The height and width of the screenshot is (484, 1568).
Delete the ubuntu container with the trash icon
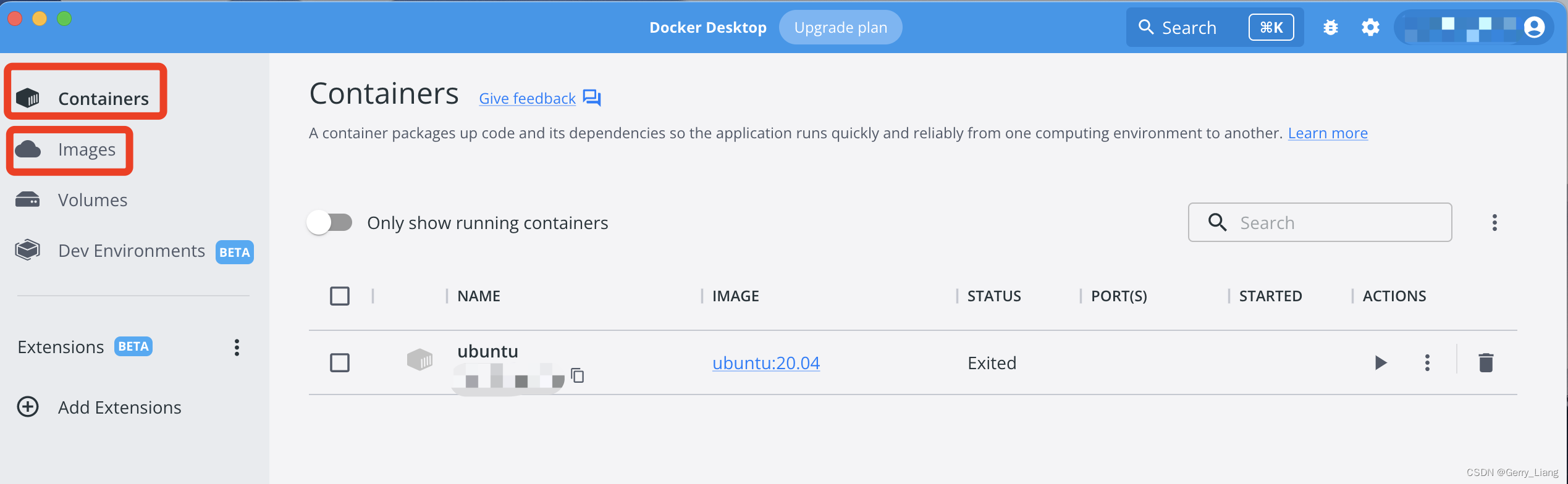tap(1486, 362)
